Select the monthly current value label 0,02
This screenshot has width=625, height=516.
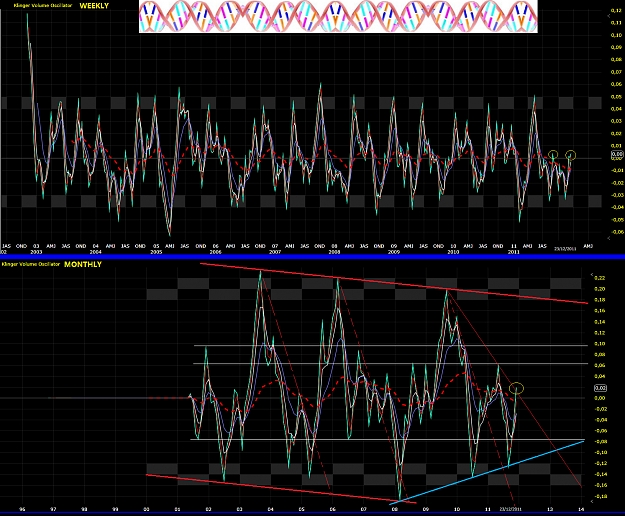coord(600,388)
